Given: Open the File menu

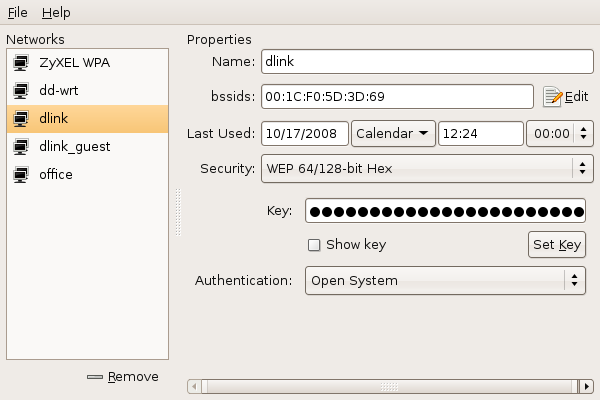Looking at the screenshot, I should point(18,13).
